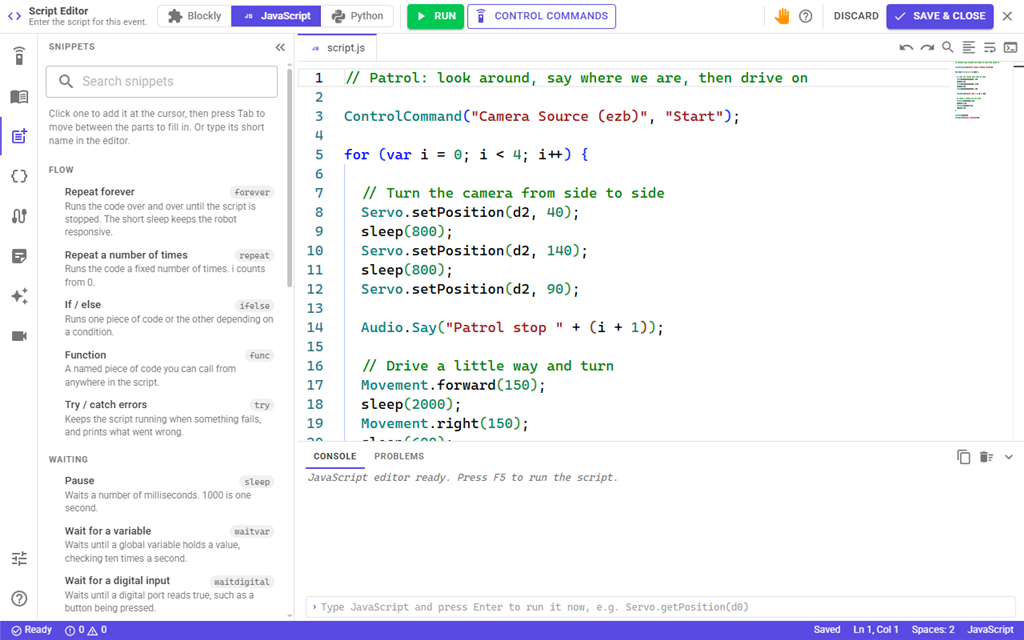Open find in the editor
1024x640 pixels.
pos(948,47)
